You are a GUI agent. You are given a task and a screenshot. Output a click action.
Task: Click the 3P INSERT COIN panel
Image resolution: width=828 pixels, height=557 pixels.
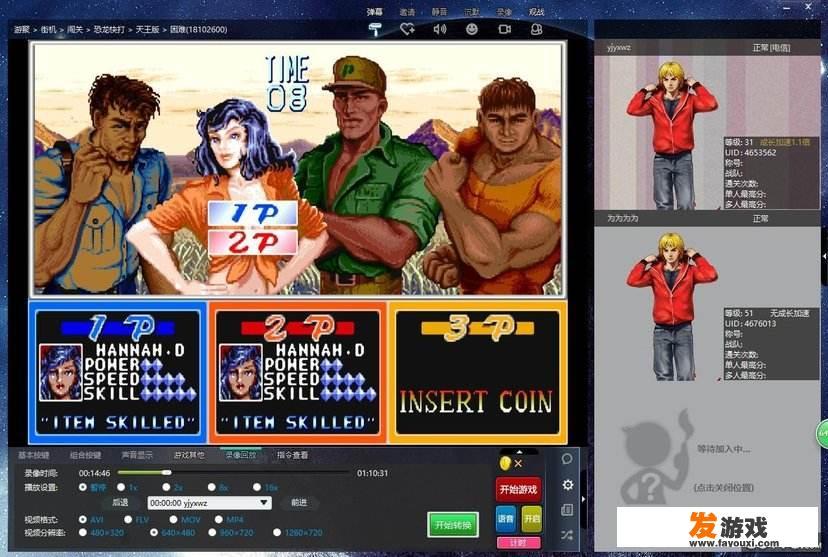477,372
